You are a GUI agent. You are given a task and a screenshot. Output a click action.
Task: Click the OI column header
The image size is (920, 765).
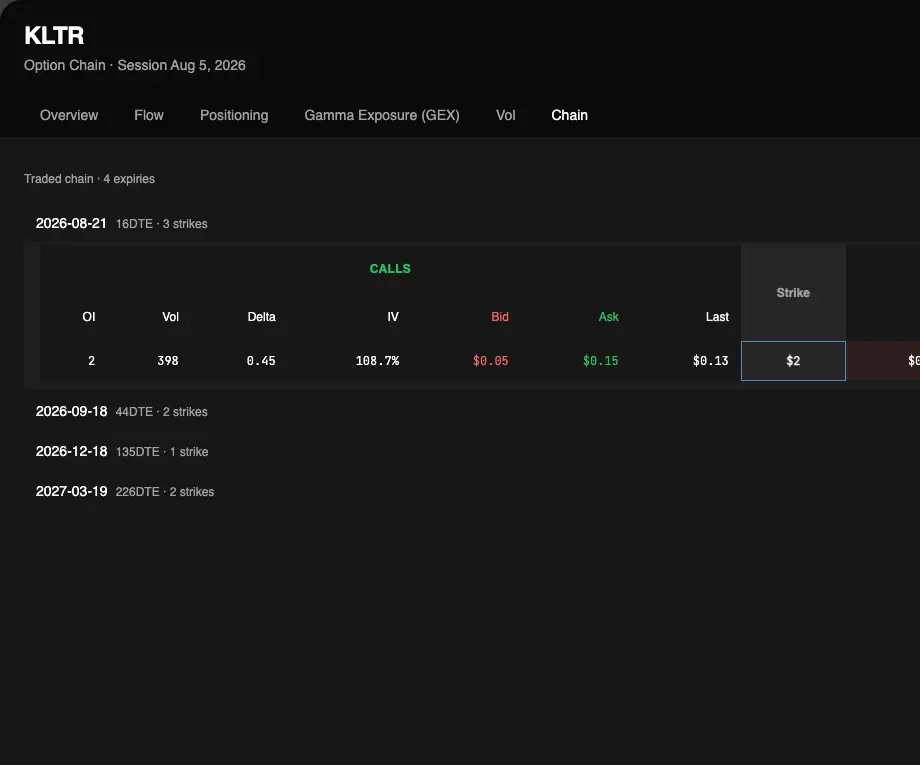coord(89,317)
